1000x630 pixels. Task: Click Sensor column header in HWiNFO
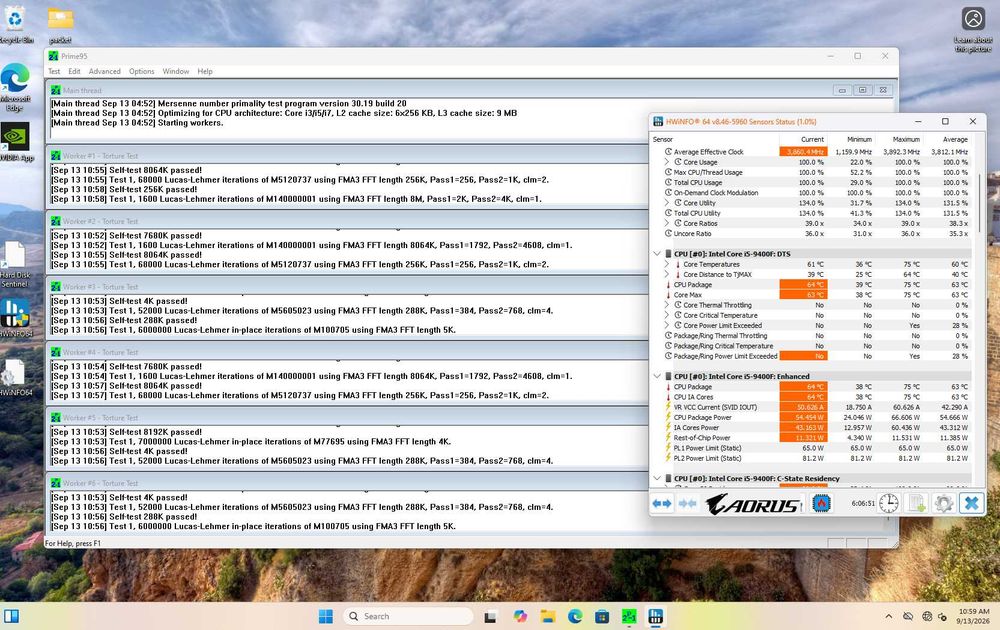(714, 139)
